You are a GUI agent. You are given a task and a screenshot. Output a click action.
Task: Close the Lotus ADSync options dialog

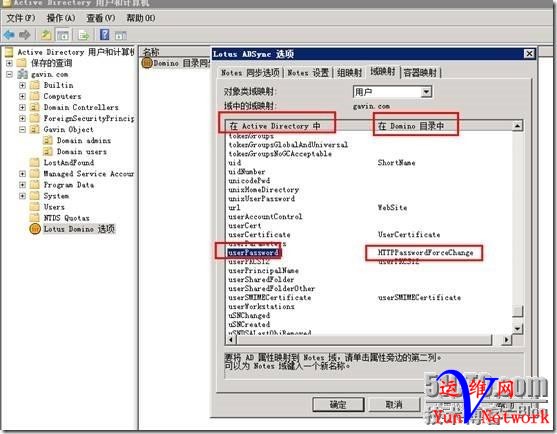tap(529, 54)
